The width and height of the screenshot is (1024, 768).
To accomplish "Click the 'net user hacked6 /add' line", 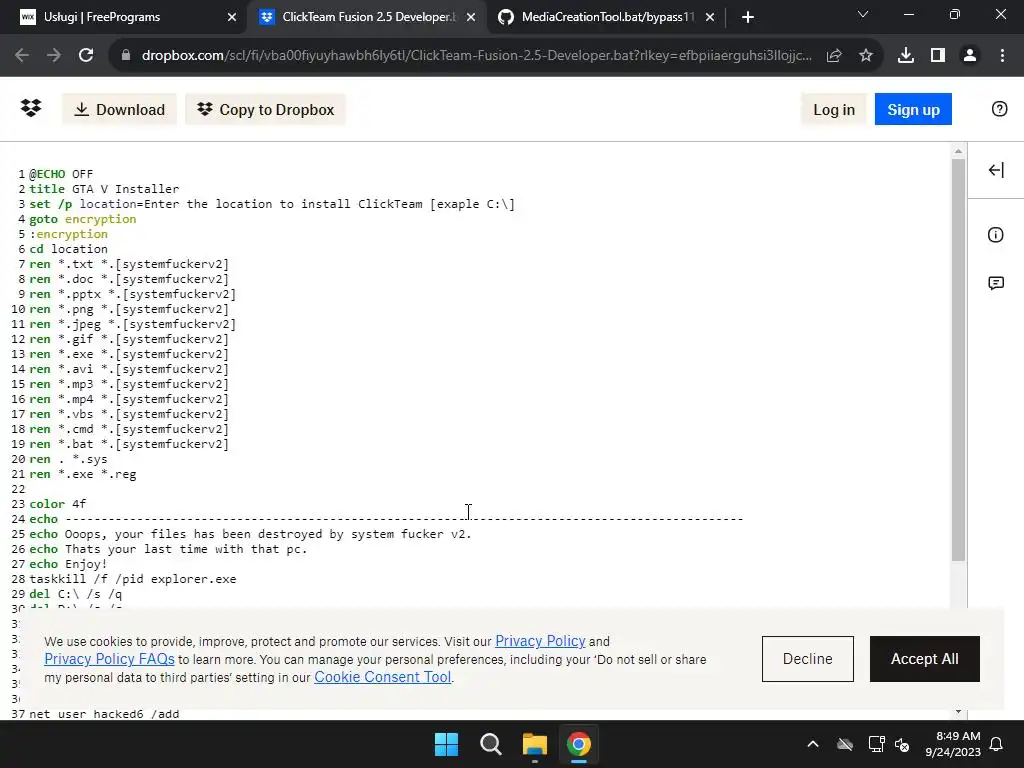I will tap(104, 714).
